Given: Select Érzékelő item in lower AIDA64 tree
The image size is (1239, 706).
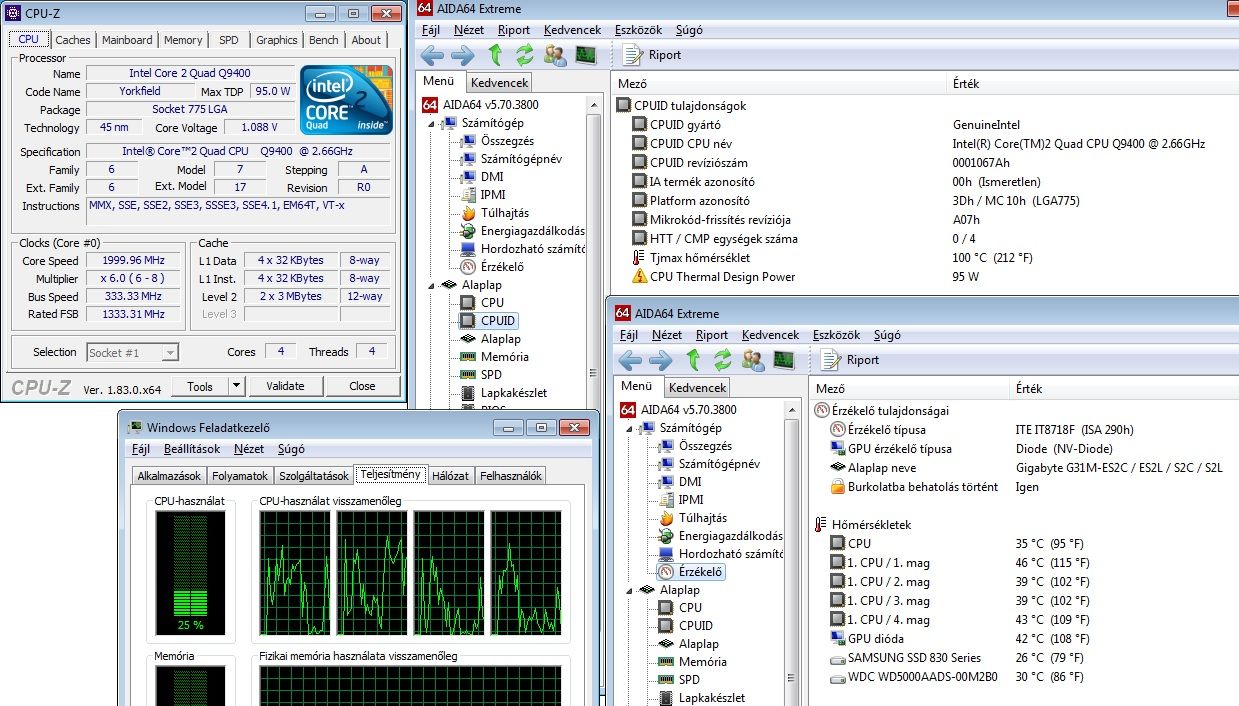Looking at the screenshot, I should (690, 572).
